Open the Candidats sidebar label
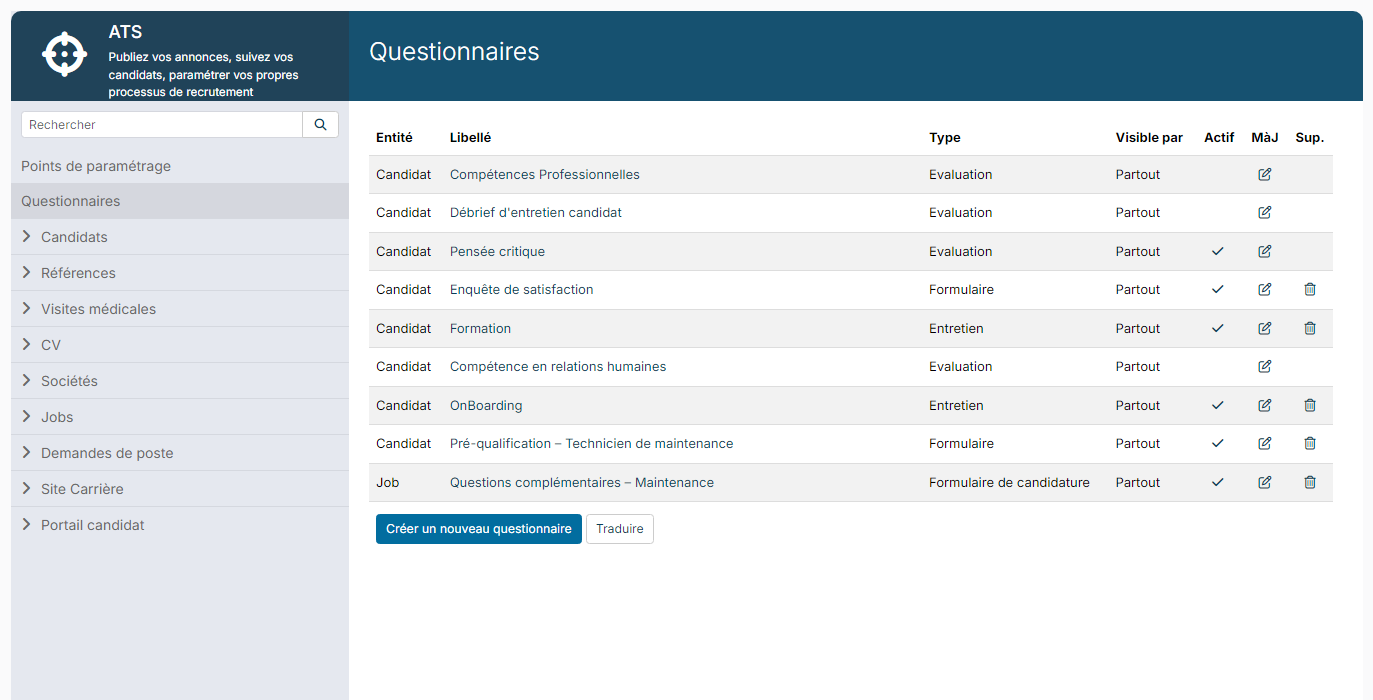The width and height of the screenshot is (1373, 700). tap(74, 237)
